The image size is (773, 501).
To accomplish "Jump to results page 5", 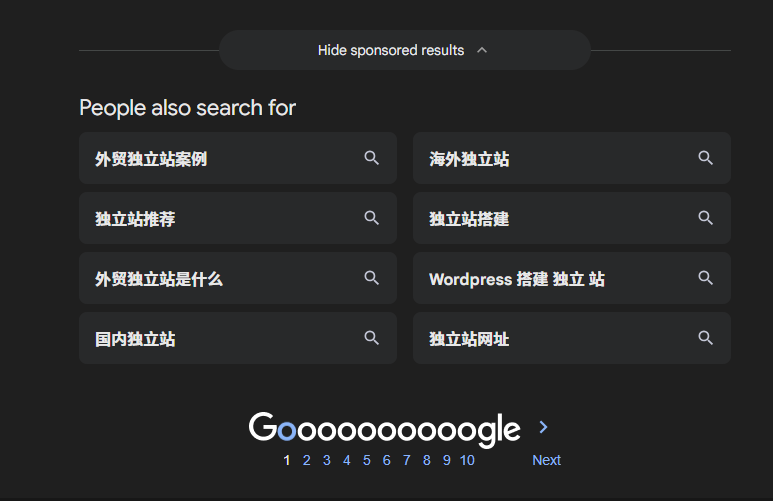I will click(x=367, y=460).
